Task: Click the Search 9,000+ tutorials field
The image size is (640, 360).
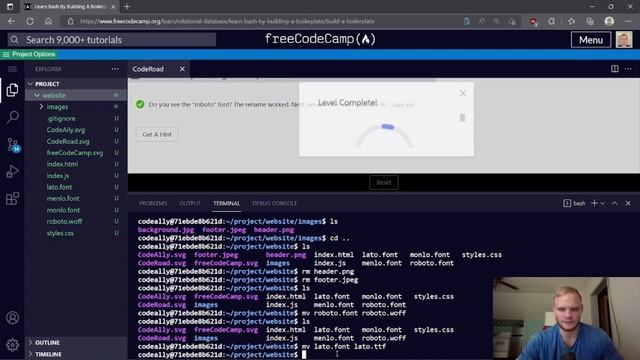Action: (x=111, y=40)
